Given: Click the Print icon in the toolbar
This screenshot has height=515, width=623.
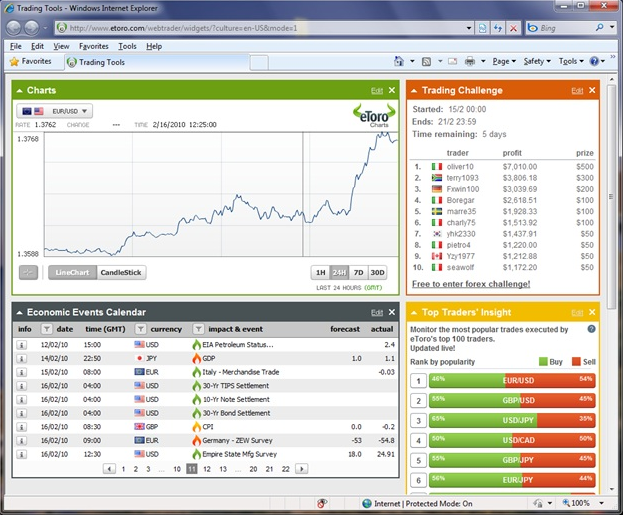Looking at the screenshot, I should coord(470,61).
